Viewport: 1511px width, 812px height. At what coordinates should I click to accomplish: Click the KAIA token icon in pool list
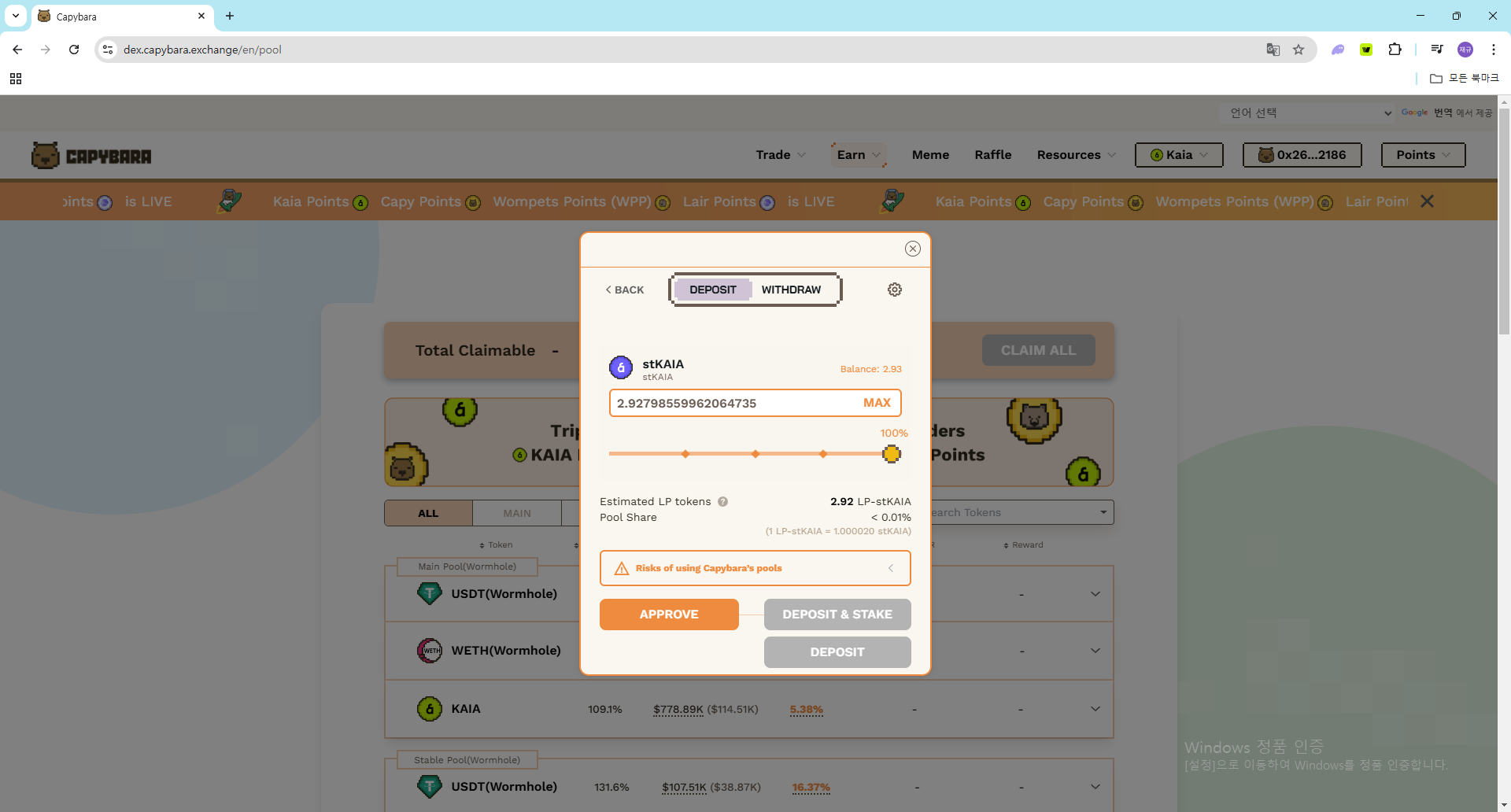(430, 709)
